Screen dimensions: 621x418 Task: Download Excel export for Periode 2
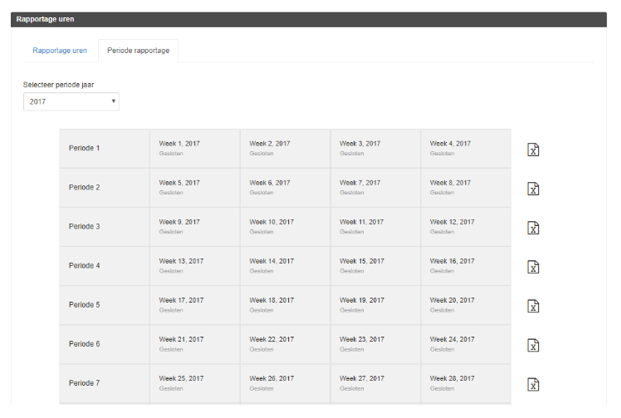pos(533,189)
